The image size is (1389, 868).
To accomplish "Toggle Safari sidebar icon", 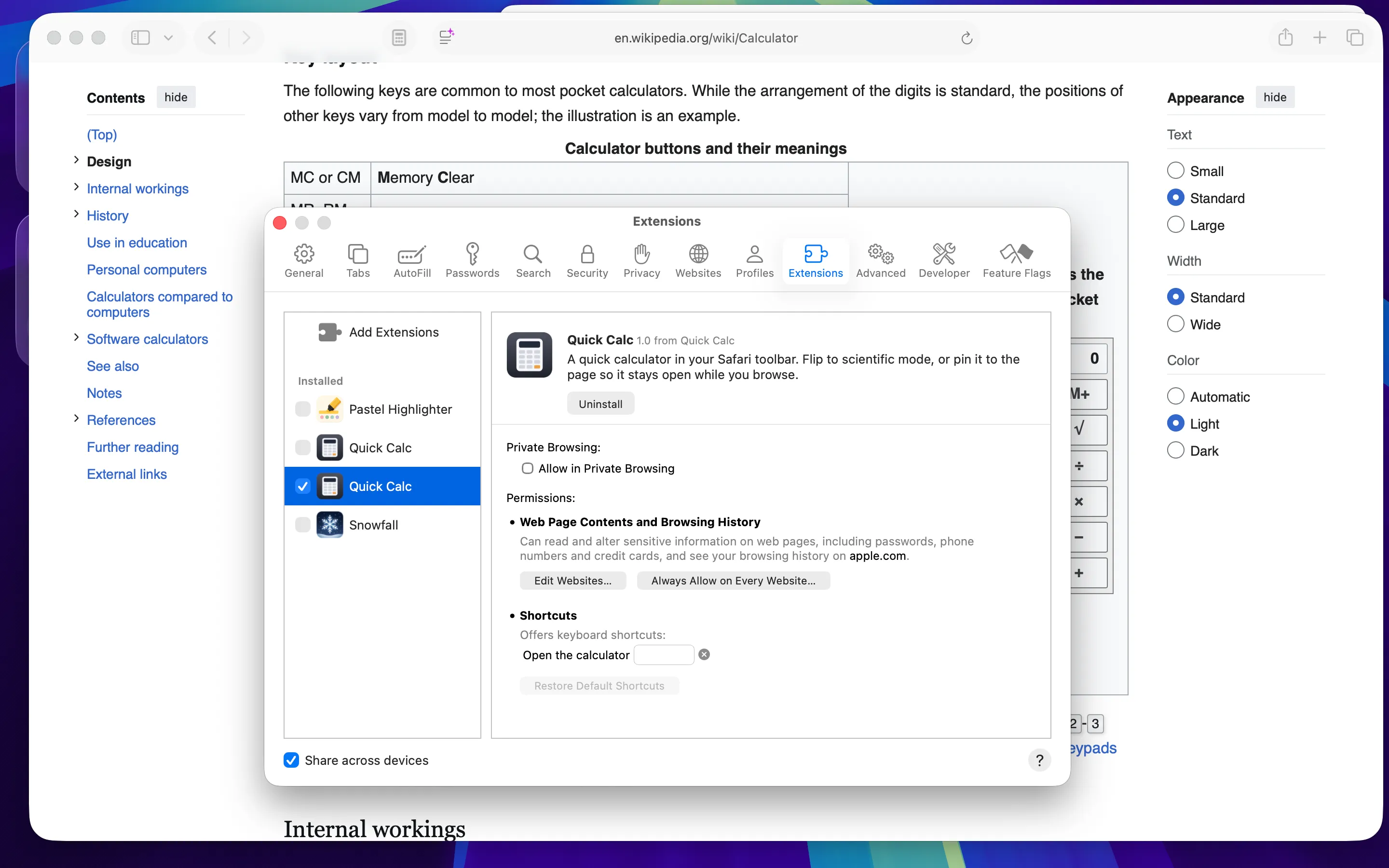I will (x=140, y=38).
